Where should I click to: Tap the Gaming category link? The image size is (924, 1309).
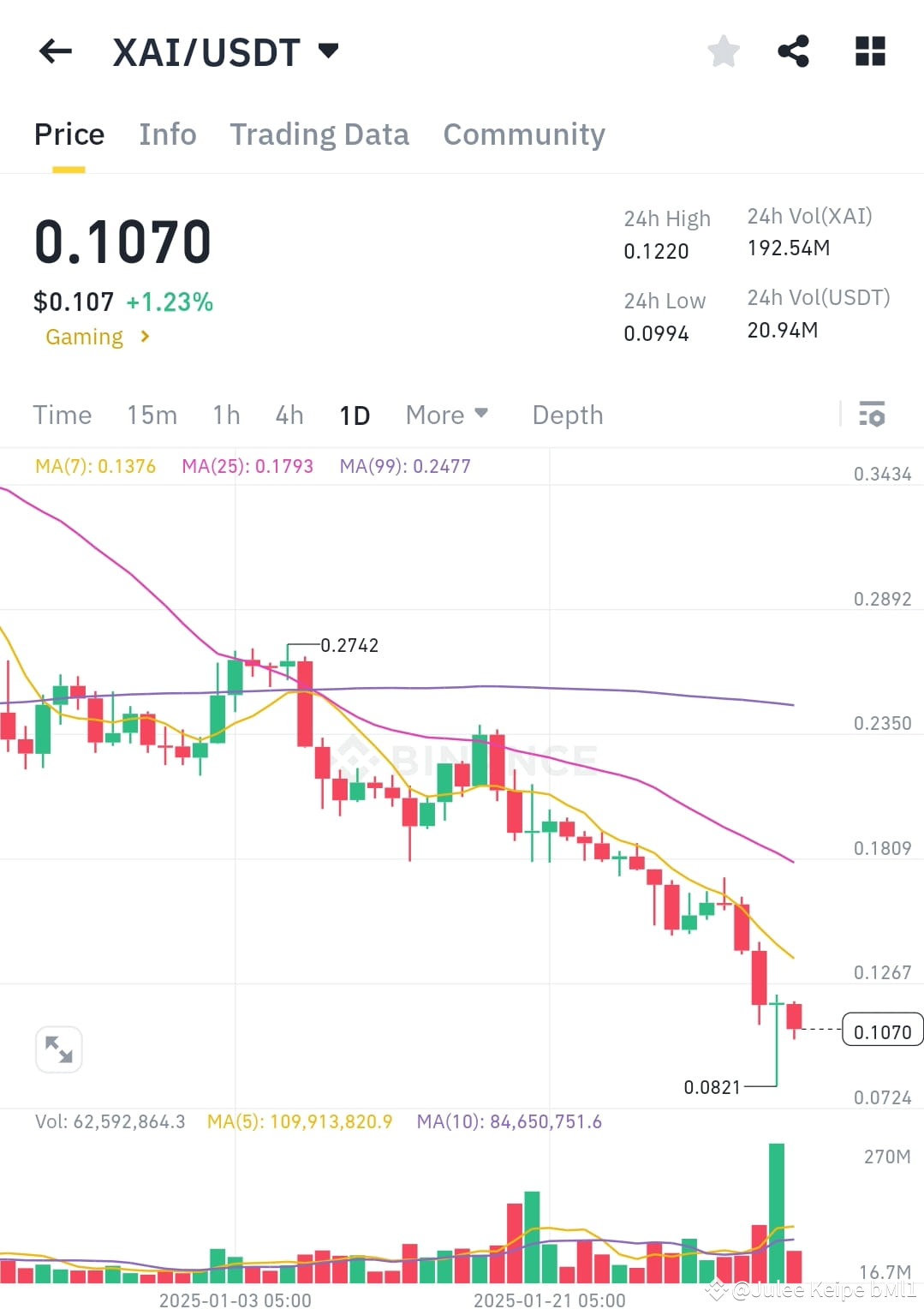84,337
